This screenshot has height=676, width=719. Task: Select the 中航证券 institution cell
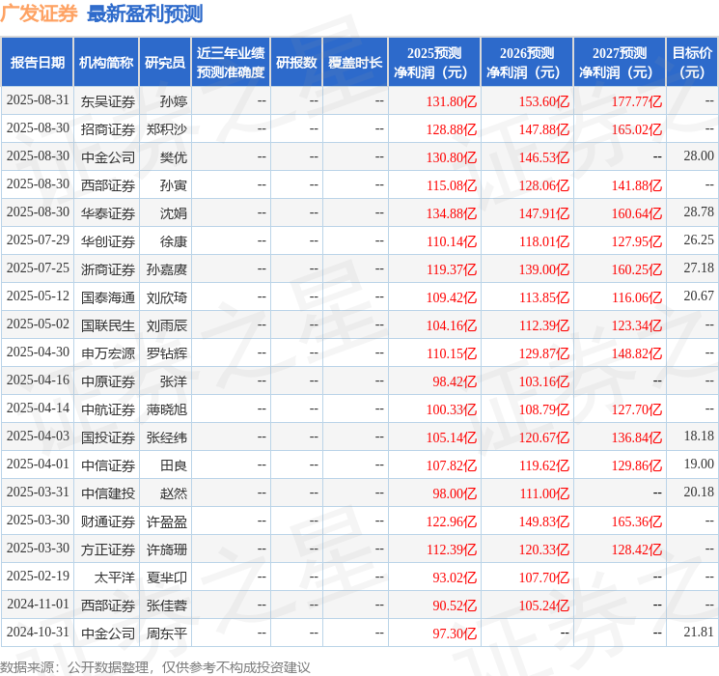pos(106,409)
